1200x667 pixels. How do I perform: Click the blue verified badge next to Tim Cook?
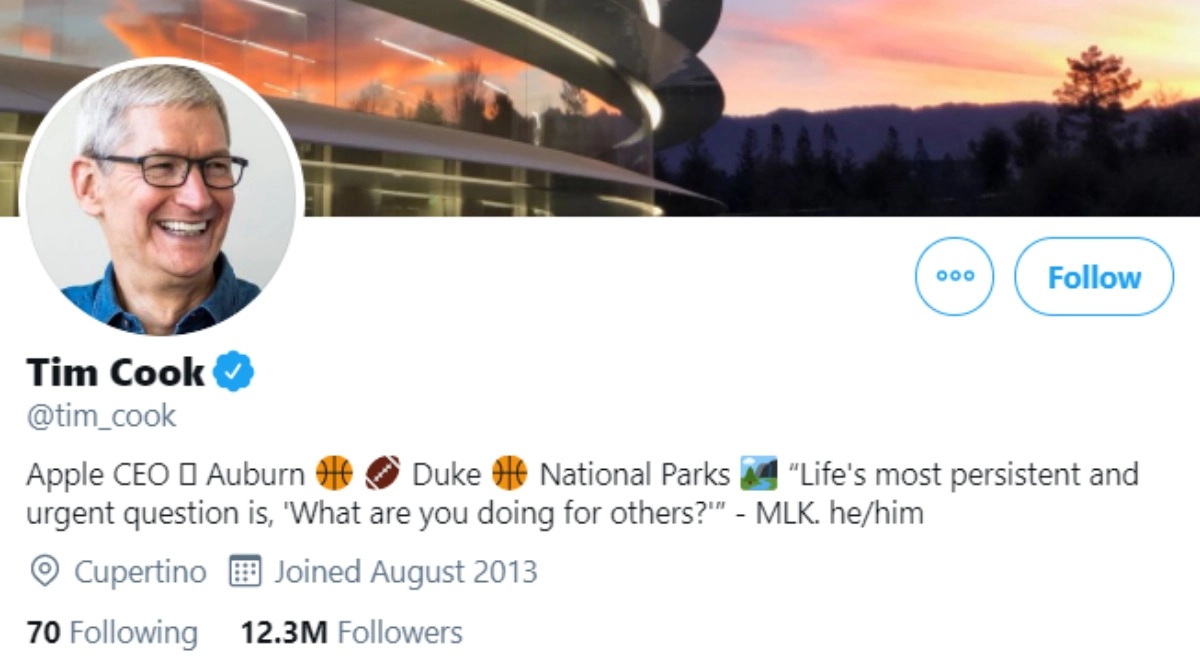pyautogui.click(x=232, y=371)
